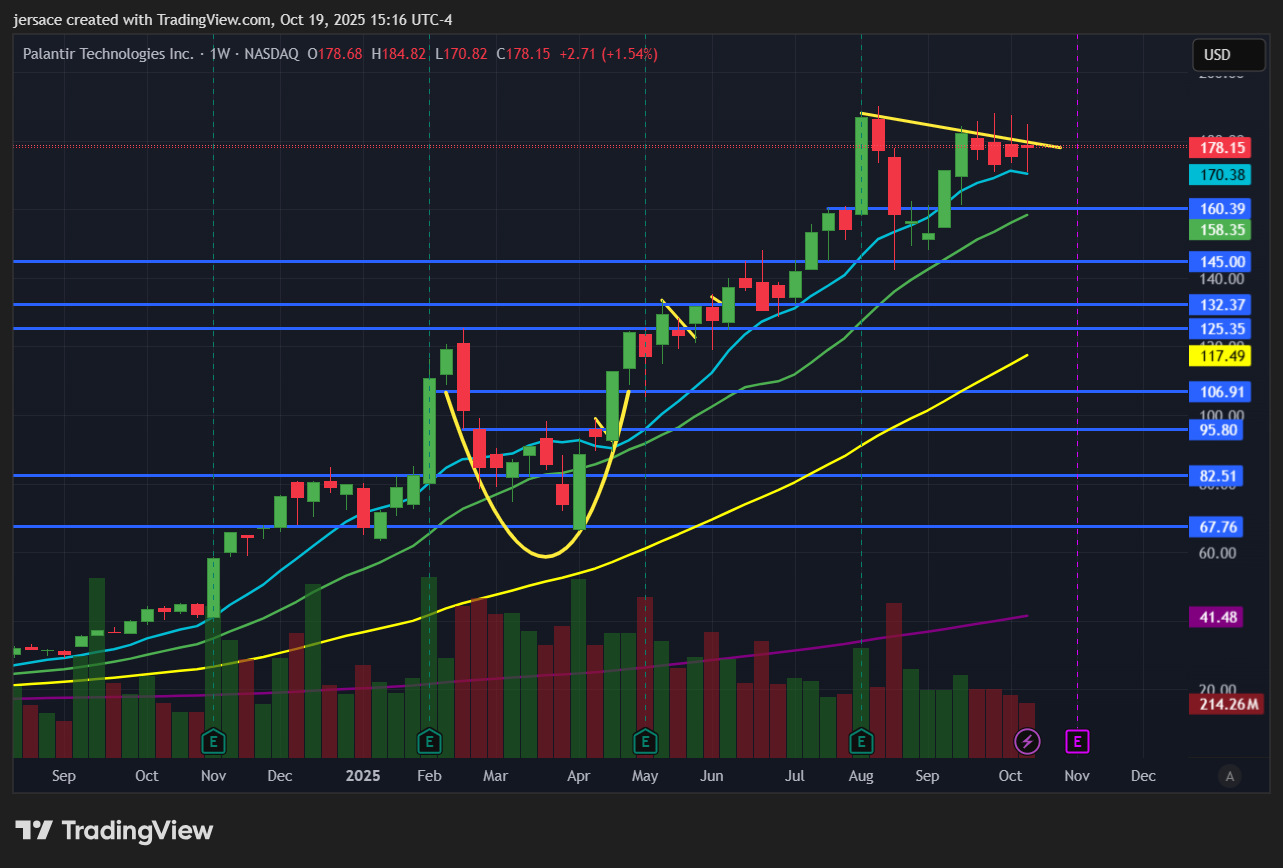This screenshot has height=868, width=1283.
Task: Click the 214.26M volume label
Action: coord(1225,704)
